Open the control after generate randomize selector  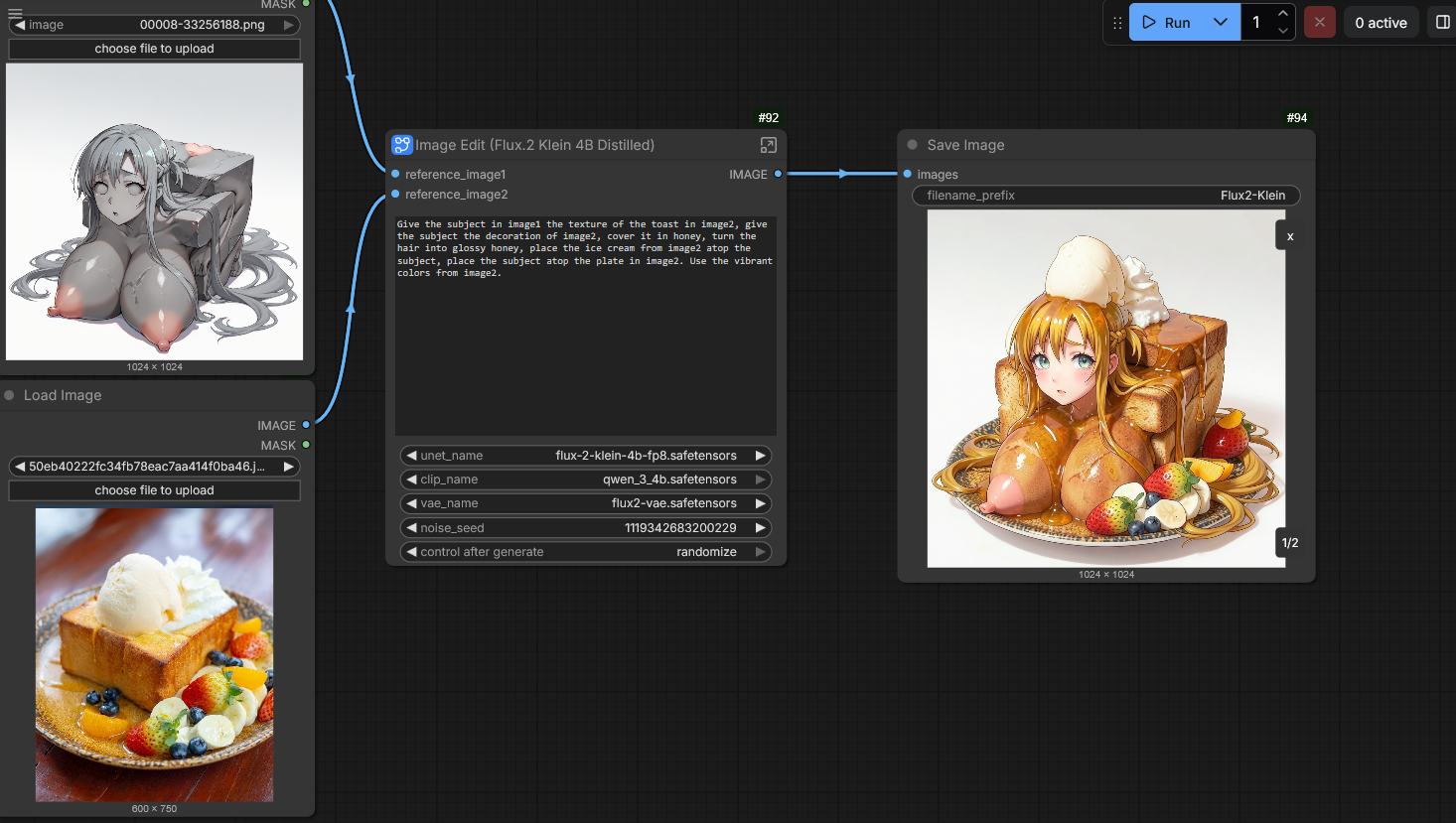click(586, 552)
